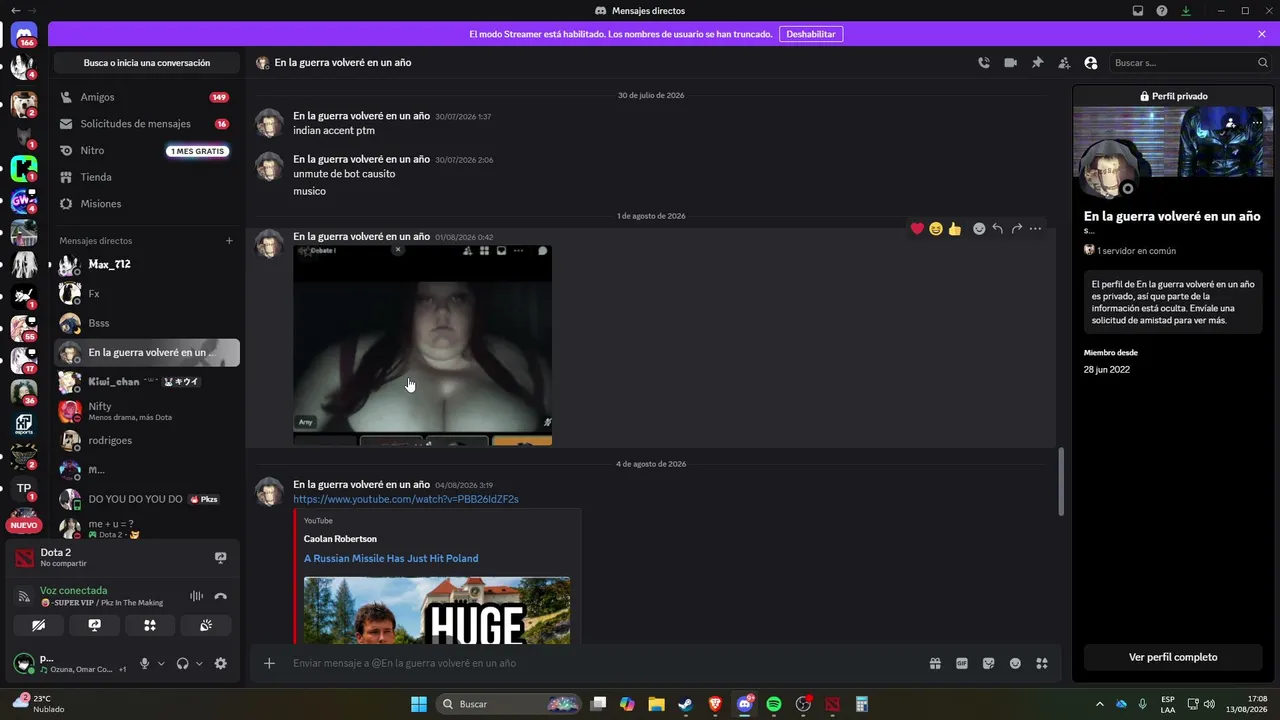The image size is (1280, 720).
Task: Toggle the microphone mute button
Action: [x=144, y=663]
